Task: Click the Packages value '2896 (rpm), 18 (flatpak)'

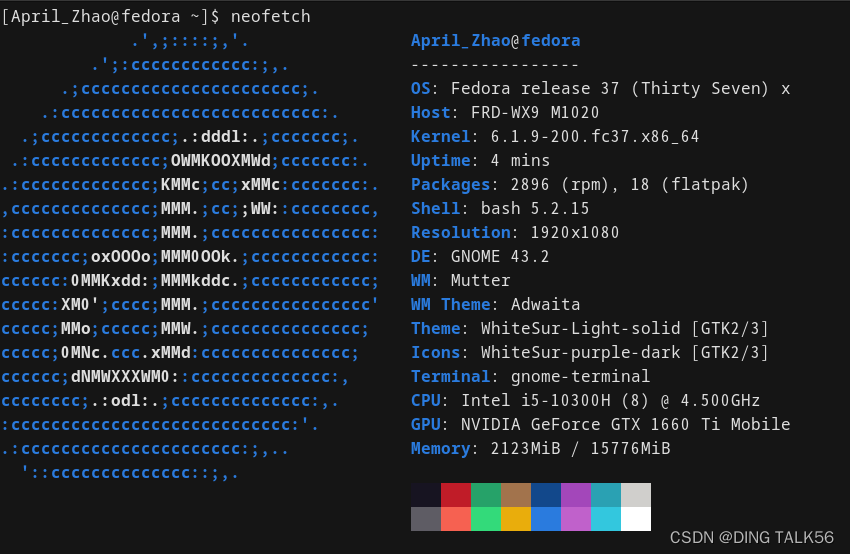Action: (x=629, y=185)
